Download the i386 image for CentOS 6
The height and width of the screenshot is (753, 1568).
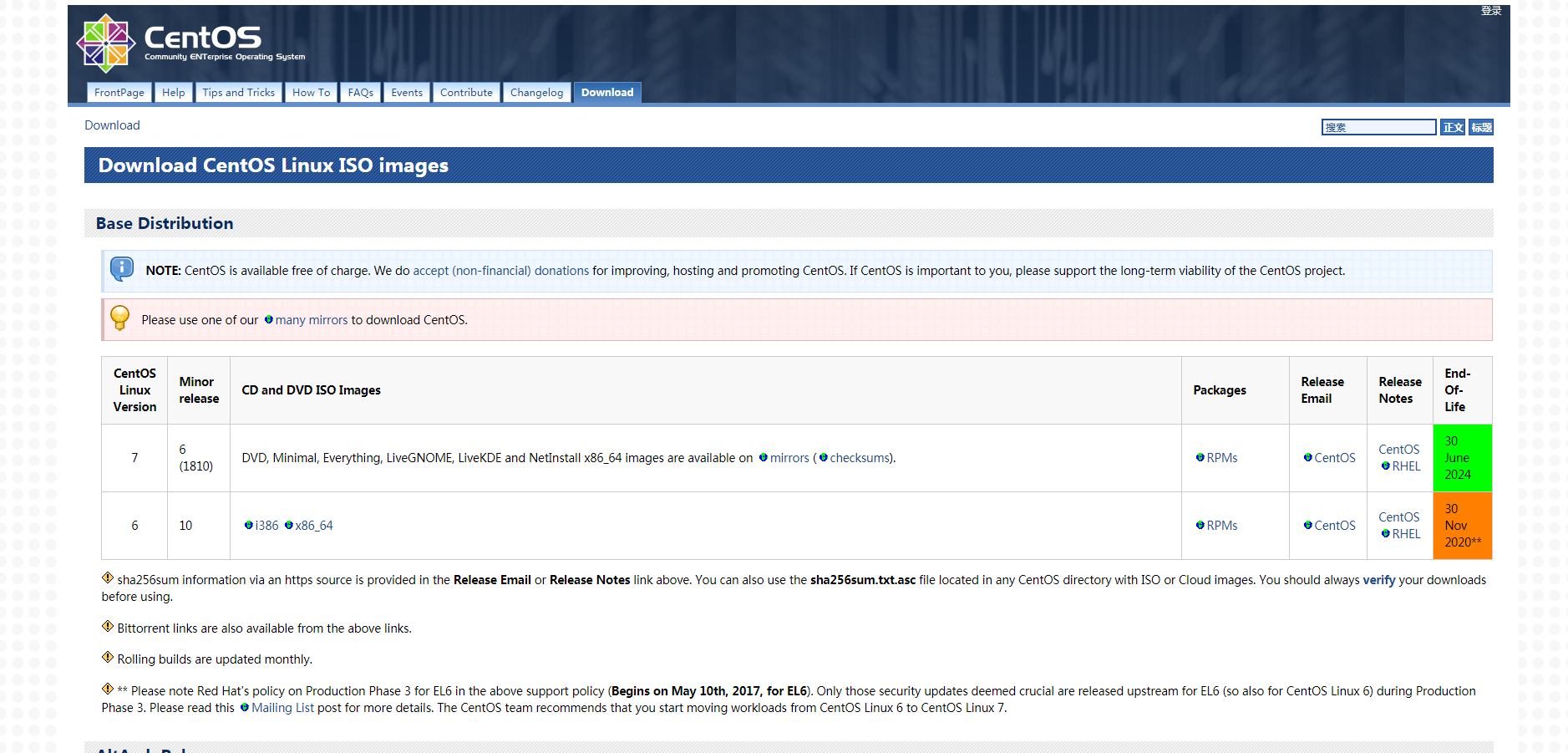click(261, 526)
